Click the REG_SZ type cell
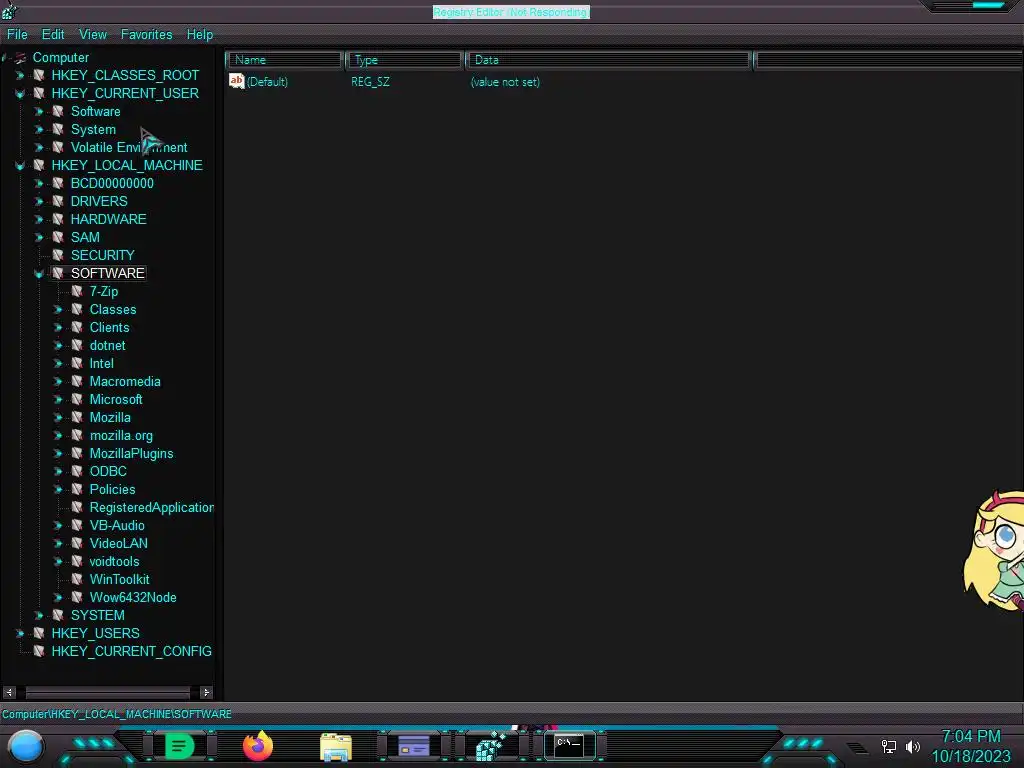Screen dimensions: 1024x768 click(x=370, y=82)
